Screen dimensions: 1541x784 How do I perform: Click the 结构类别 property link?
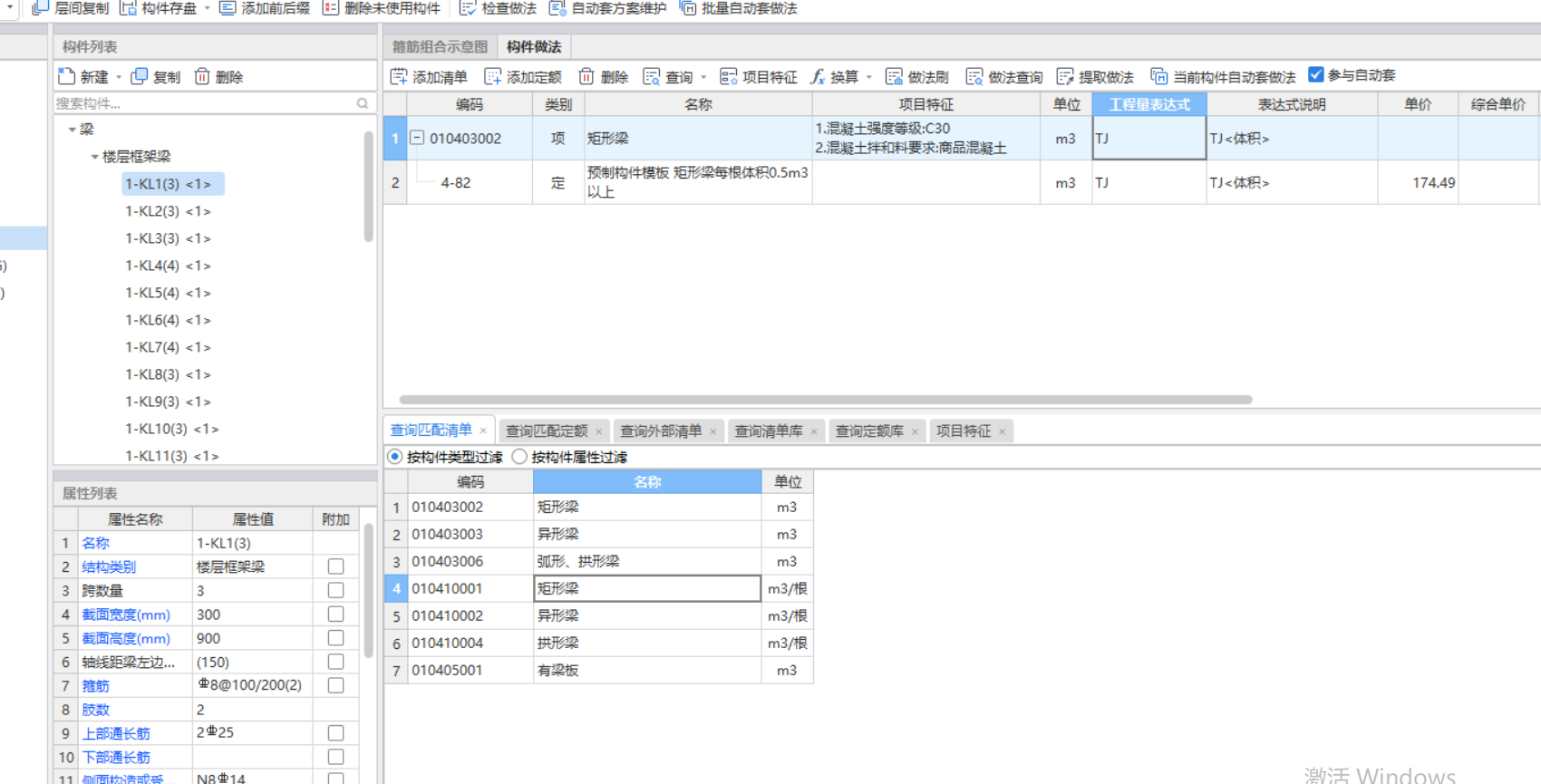pos(109,566)
